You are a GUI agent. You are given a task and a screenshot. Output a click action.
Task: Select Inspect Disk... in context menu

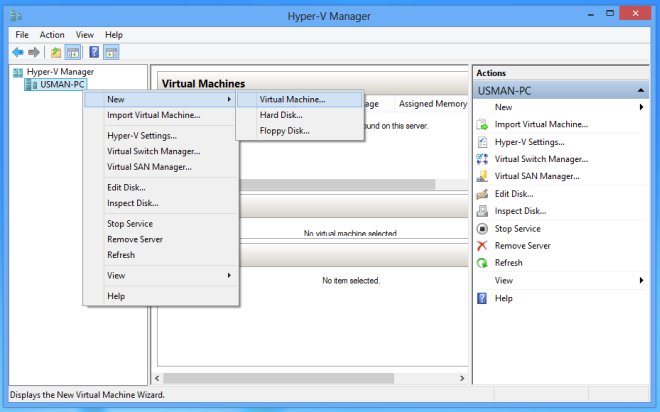coord(161,203)
